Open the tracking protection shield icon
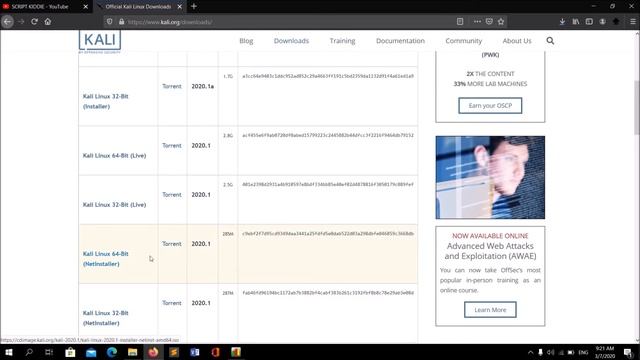This screenshot has width=640, height=360. pos(109,22)
